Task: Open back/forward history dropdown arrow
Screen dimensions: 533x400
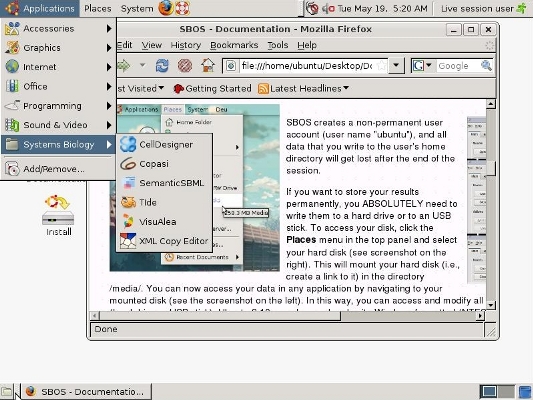Action: click(x=142, y=65)
